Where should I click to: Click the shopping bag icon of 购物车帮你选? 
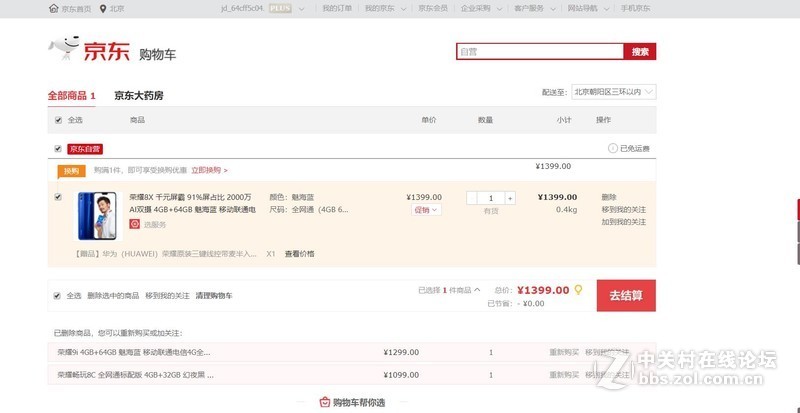(x=324, y=402)
